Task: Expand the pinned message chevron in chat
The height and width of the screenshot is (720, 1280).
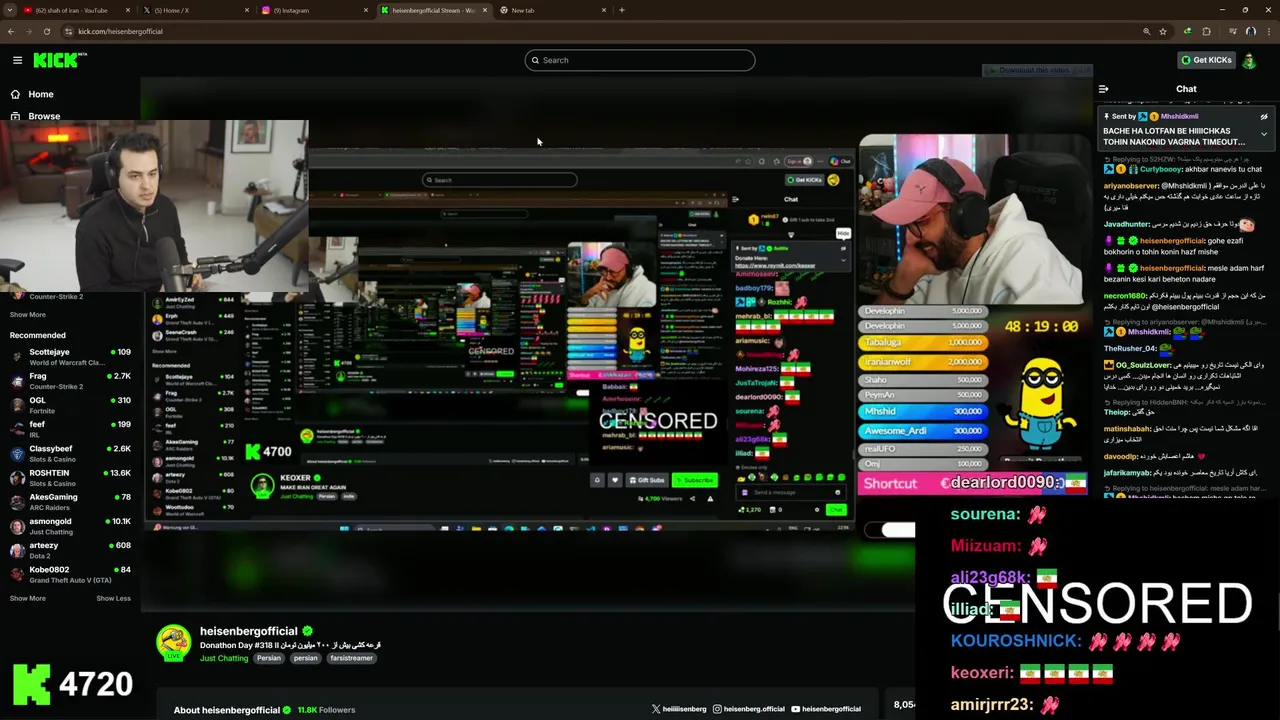Action: pyautogui.click(x=1264, y=134)
